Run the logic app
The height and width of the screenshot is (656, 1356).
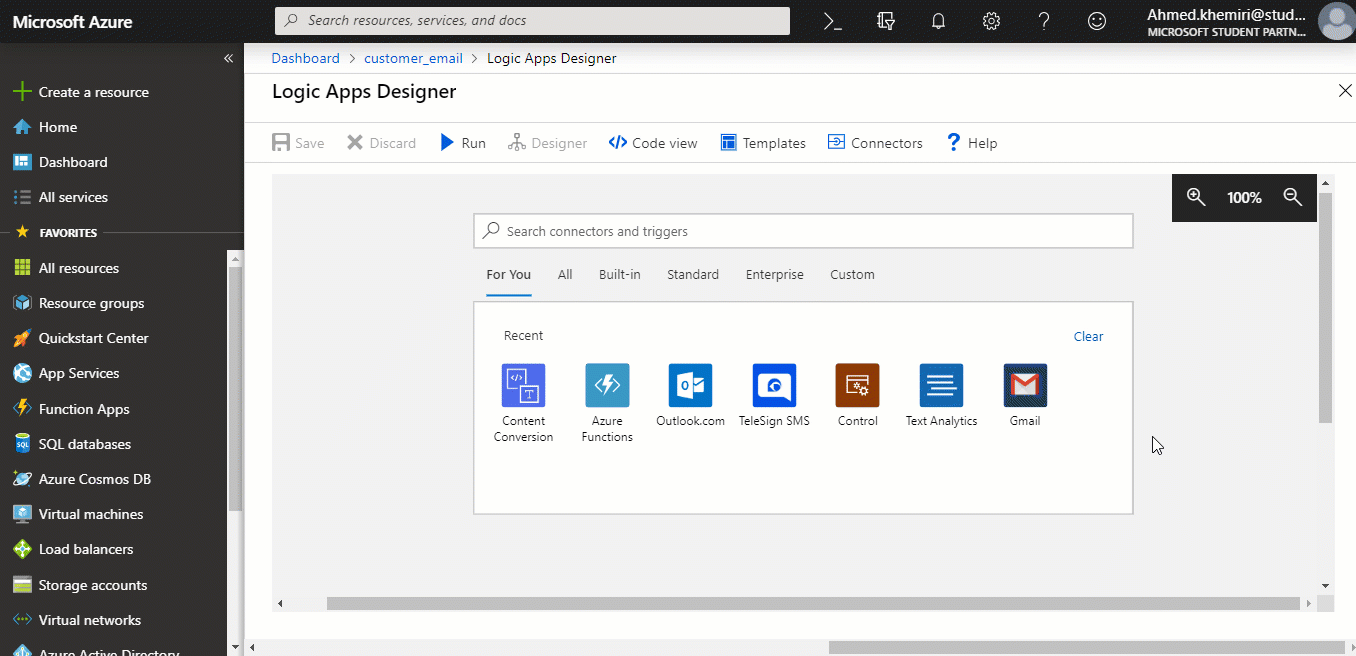463,143
